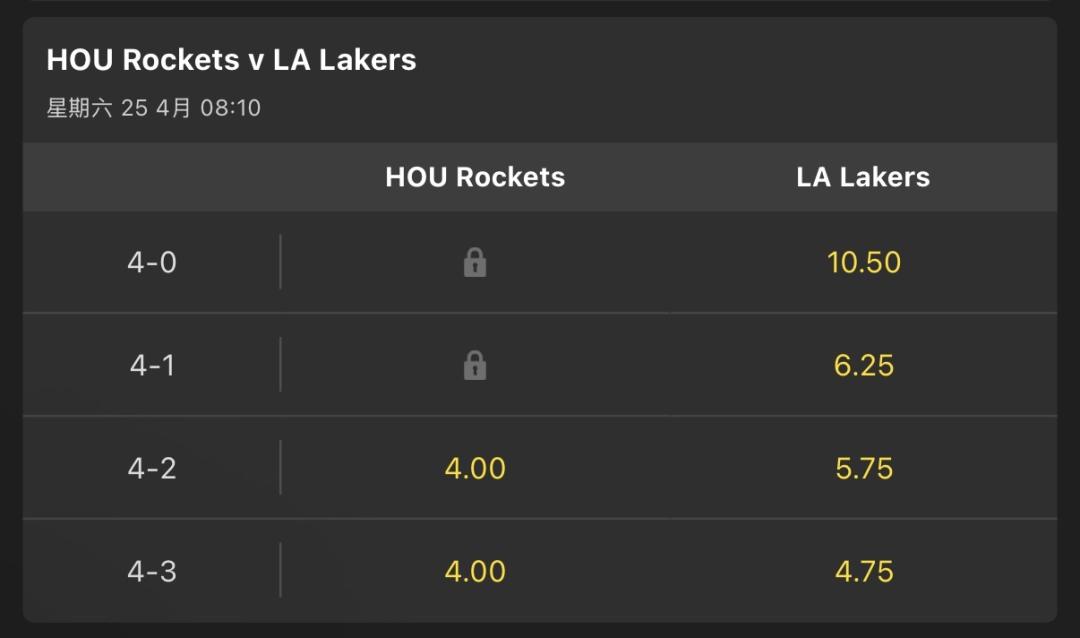
Task: Select the 4-1 series score row label
Action: coord(152,366)
